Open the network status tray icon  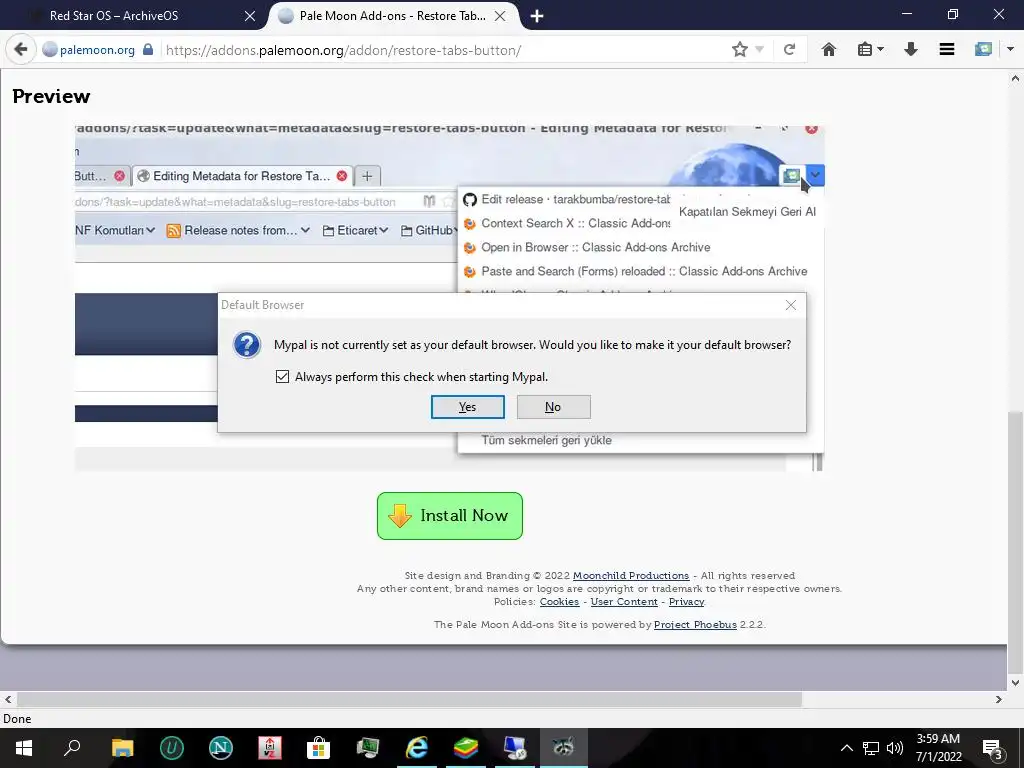coord(871,748)
